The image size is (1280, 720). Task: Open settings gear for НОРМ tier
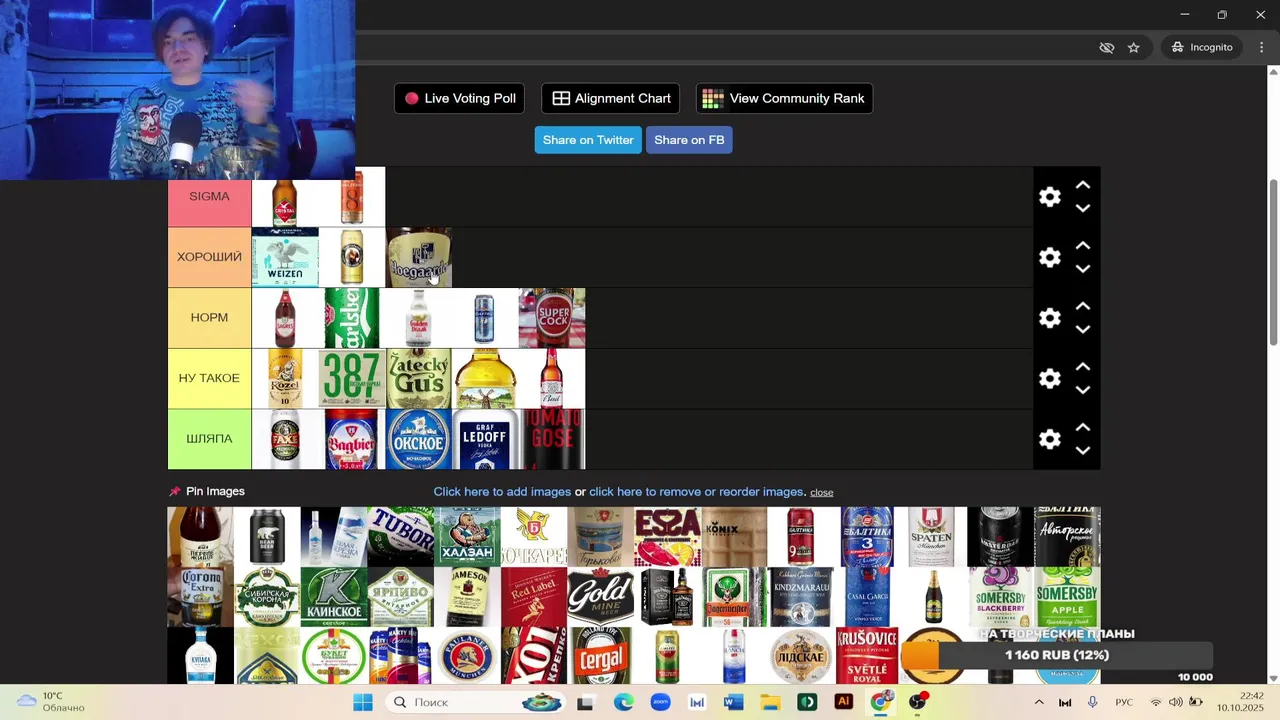click(1049, 318)
